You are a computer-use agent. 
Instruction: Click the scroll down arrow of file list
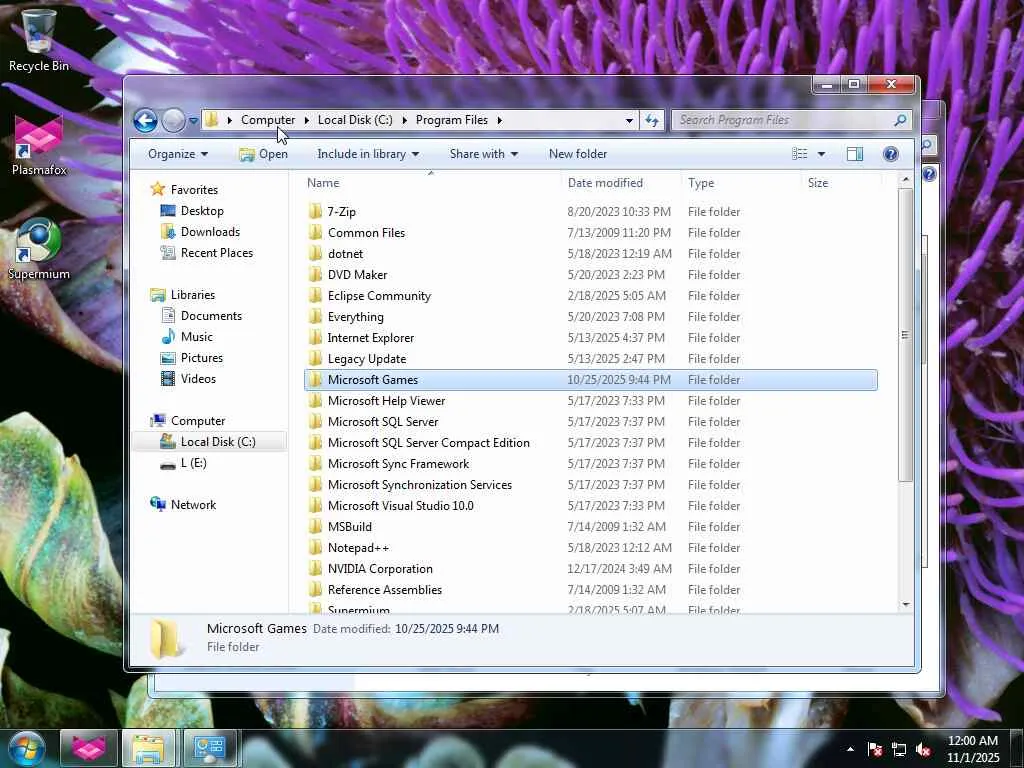(x=906, y=605)
